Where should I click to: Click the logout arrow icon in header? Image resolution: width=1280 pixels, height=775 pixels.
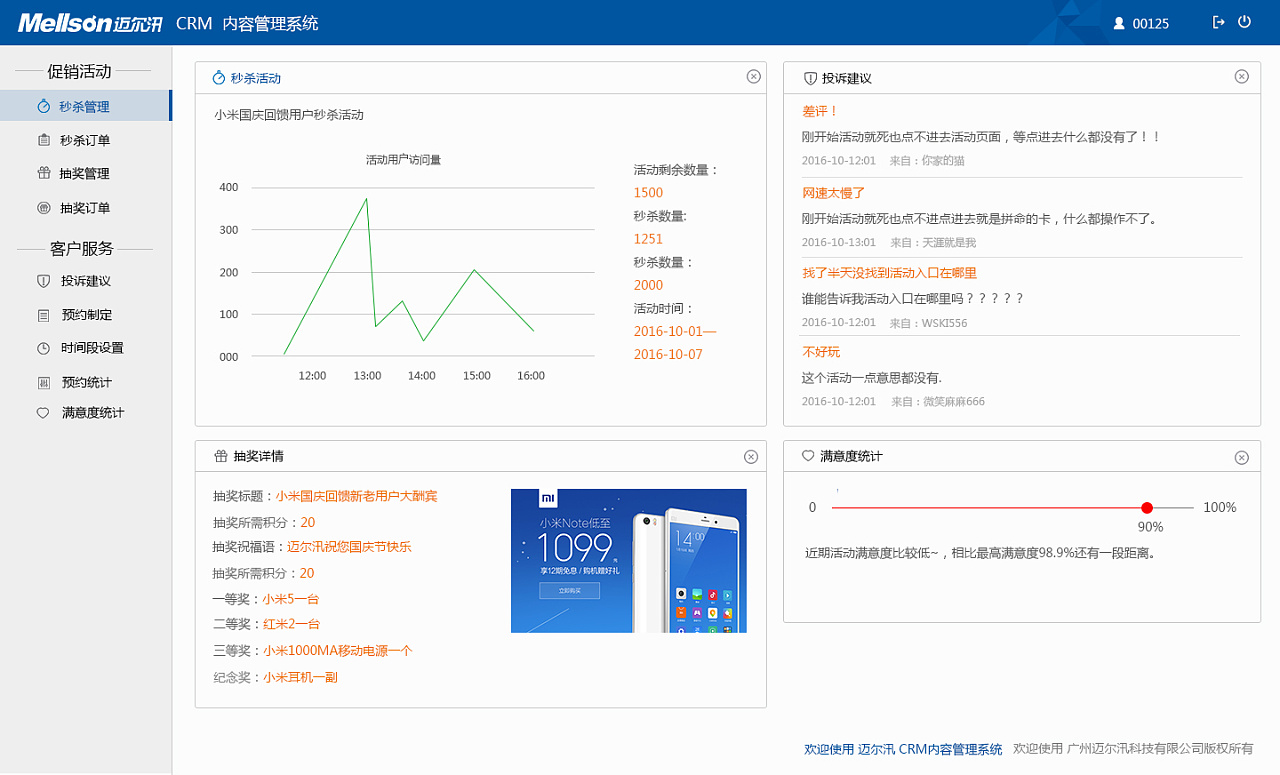click(1218, 22)
